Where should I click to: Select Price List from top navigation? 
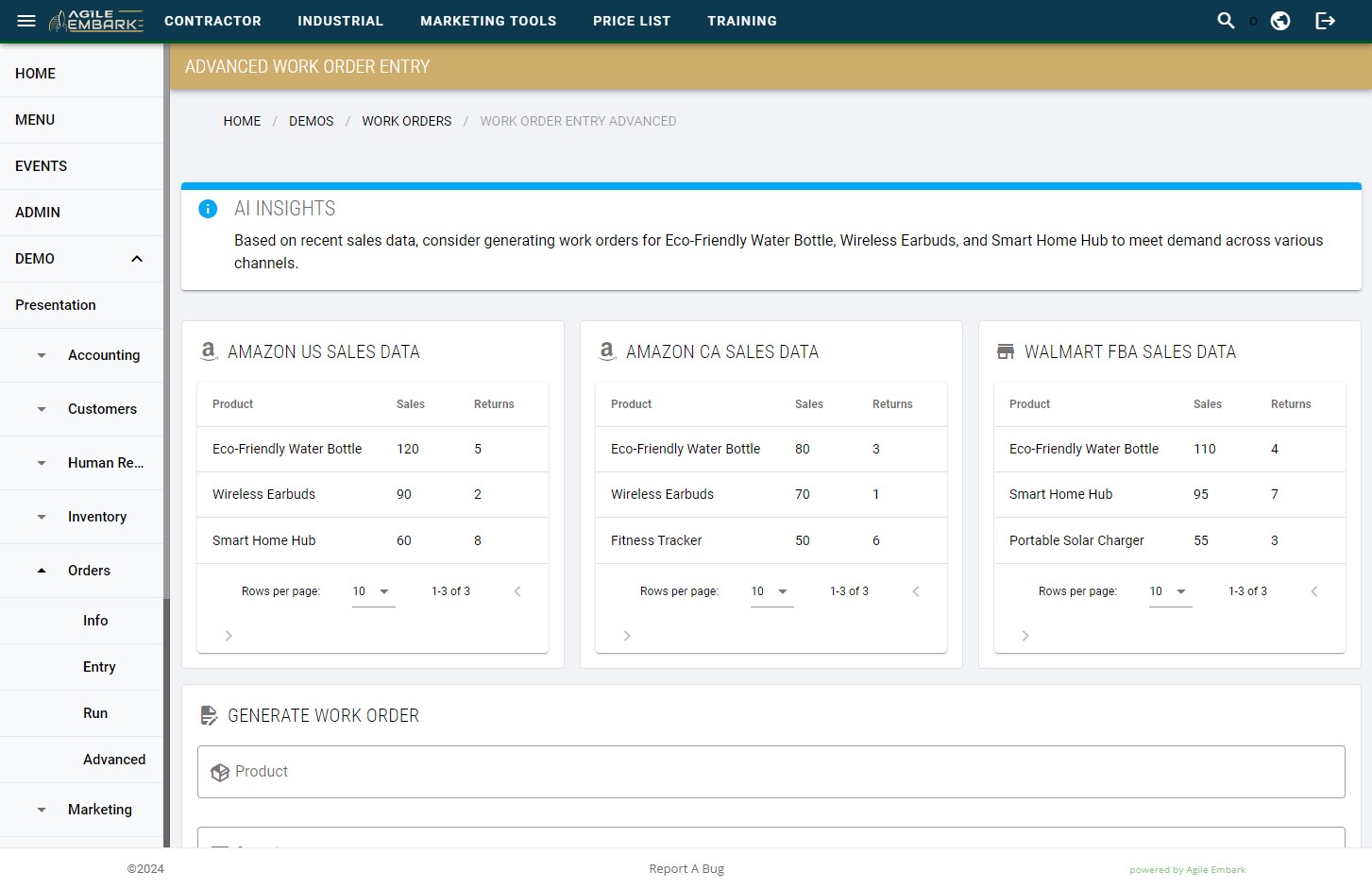632,21
